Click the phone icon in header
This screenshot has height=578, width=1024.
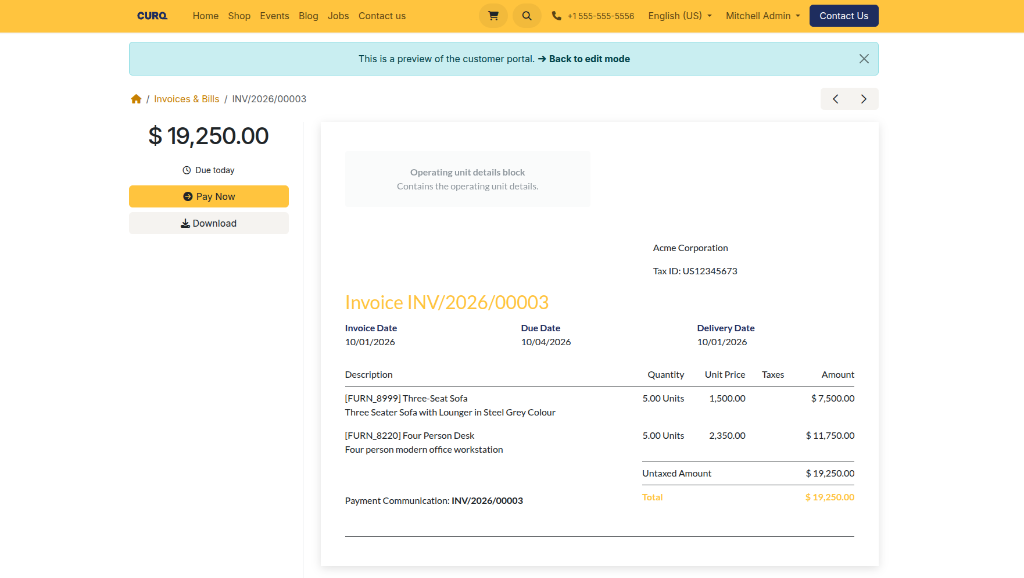(556, 16)
